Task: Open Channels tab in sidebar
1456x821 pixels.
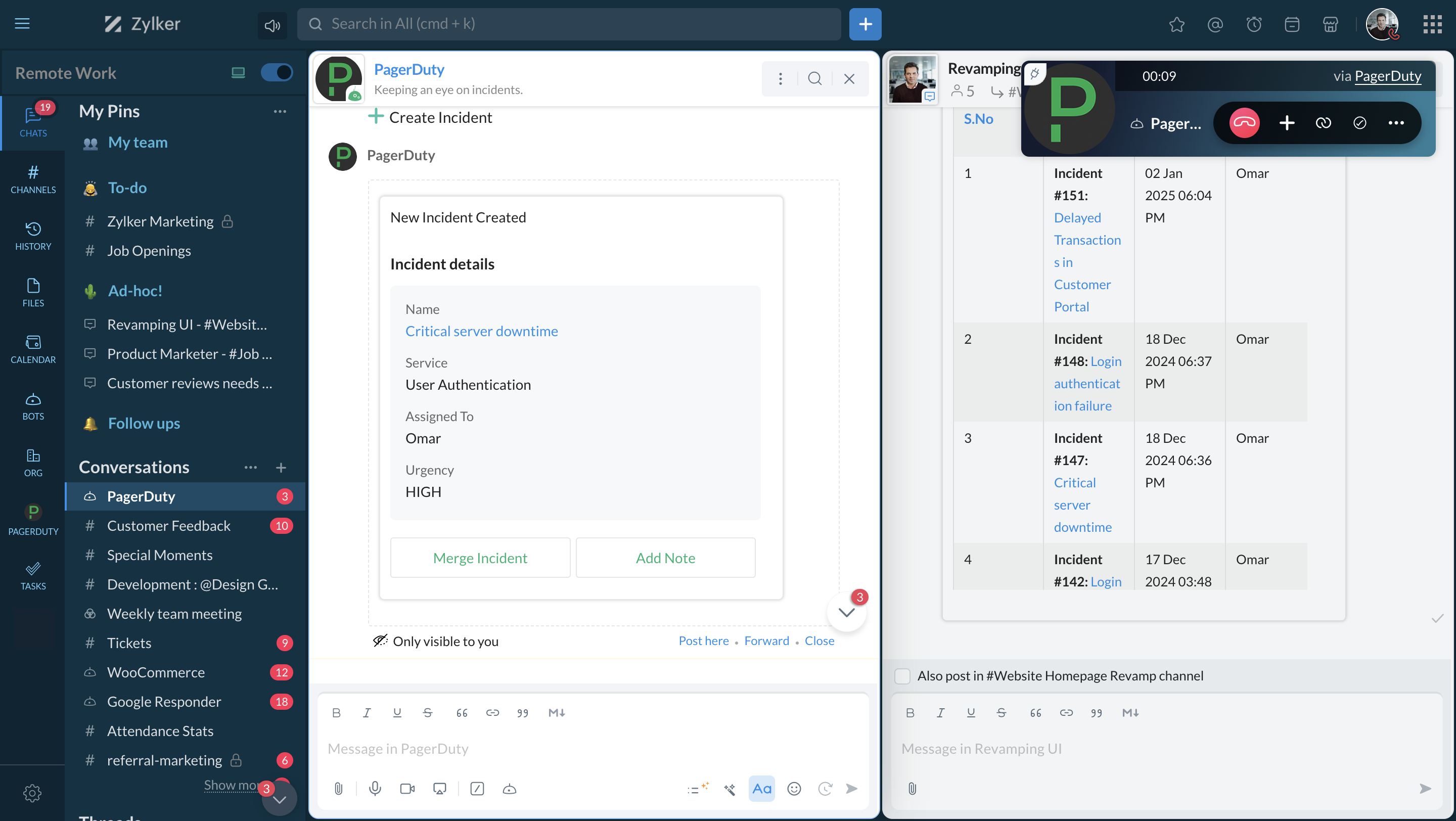Action: coord(33,179)
